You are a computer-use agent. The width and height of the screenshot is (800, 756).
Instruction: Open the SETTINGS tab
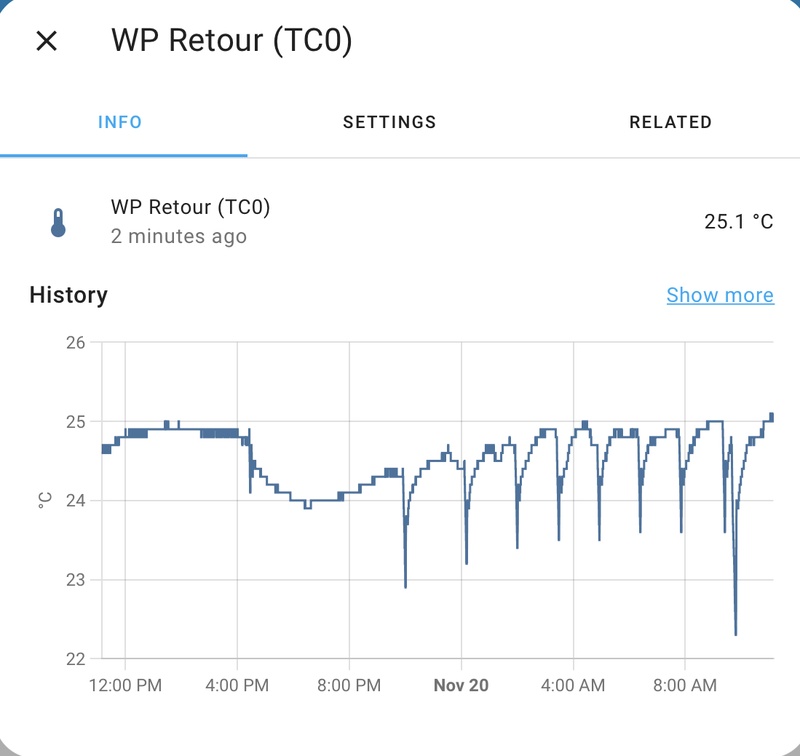tap(389, 123)
